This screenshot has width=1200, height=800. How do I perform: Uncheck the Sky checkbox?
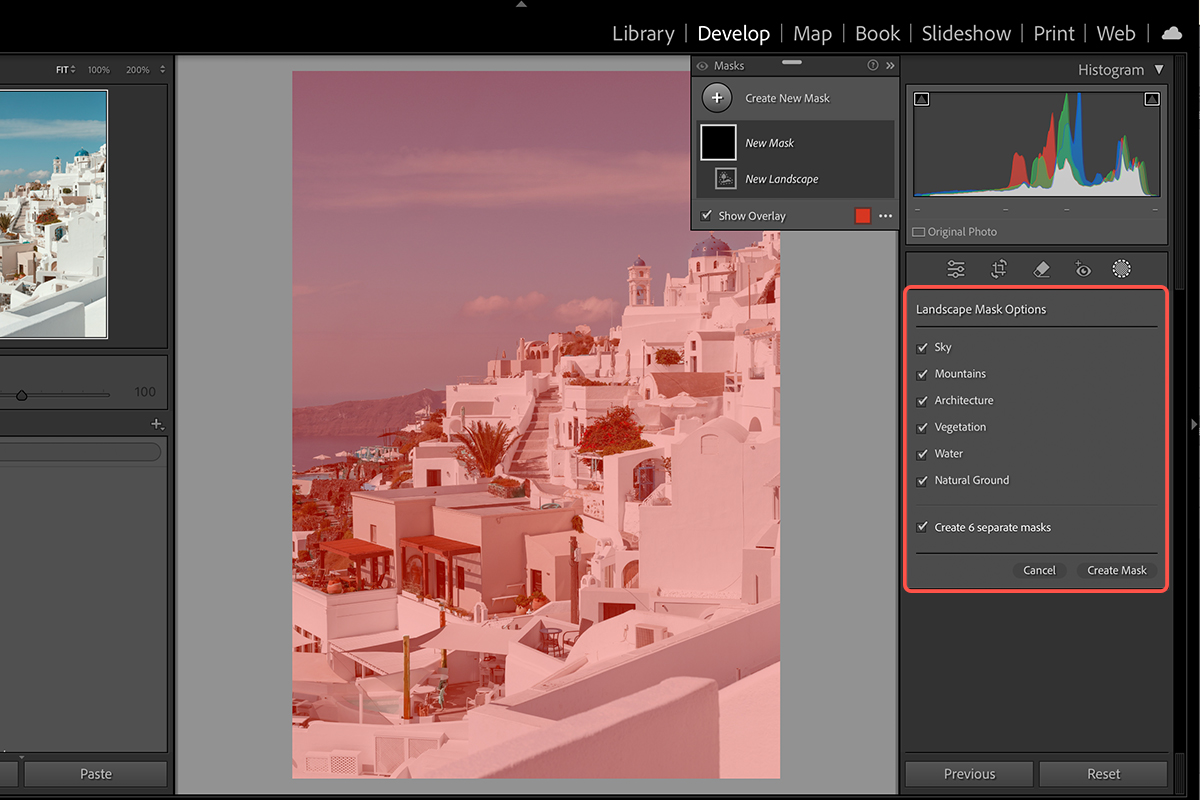tap(922, 348)
